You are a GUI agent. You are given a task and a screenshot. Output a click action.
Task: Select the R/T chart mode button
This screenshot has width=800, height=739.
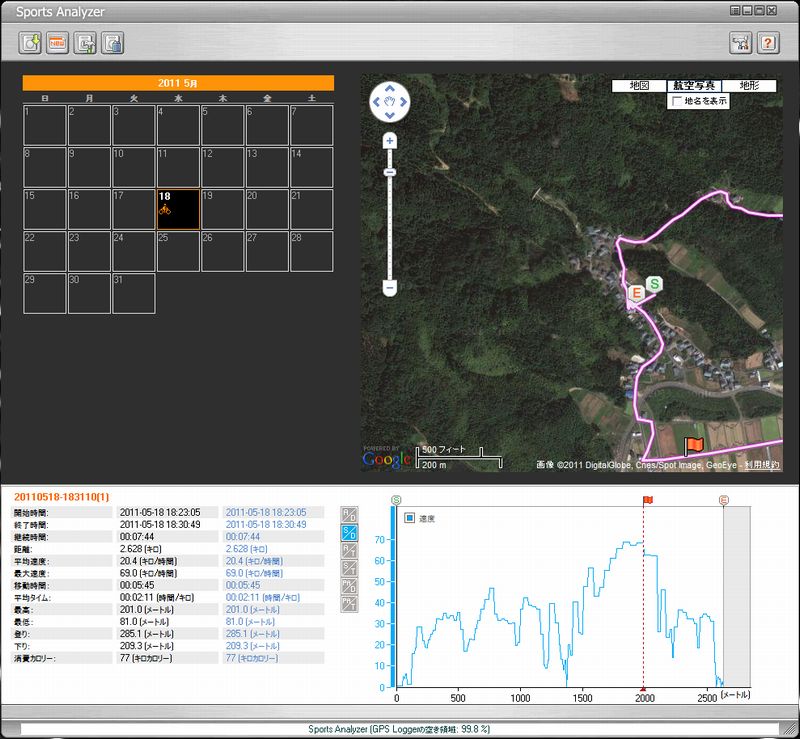(x=349, y=551)
